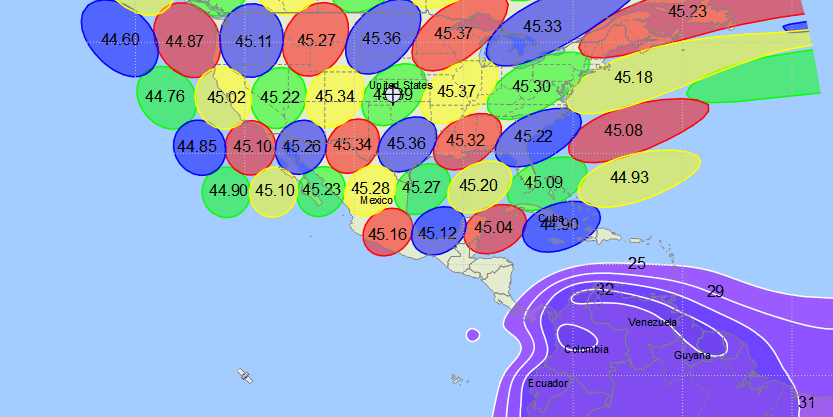Select the blue 45.11 beam
Screen dimensions: 833x417
[x=250, y=41]
